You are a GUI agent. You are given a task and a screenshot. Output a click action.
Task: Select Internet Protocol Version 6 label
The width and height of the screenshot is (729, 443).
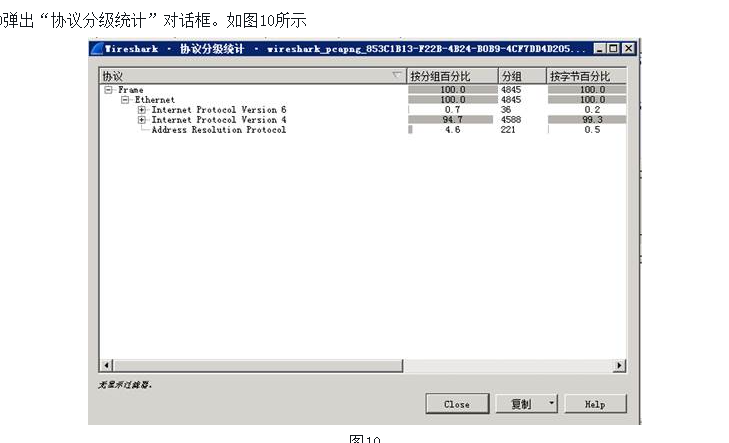tap(219, 110)
